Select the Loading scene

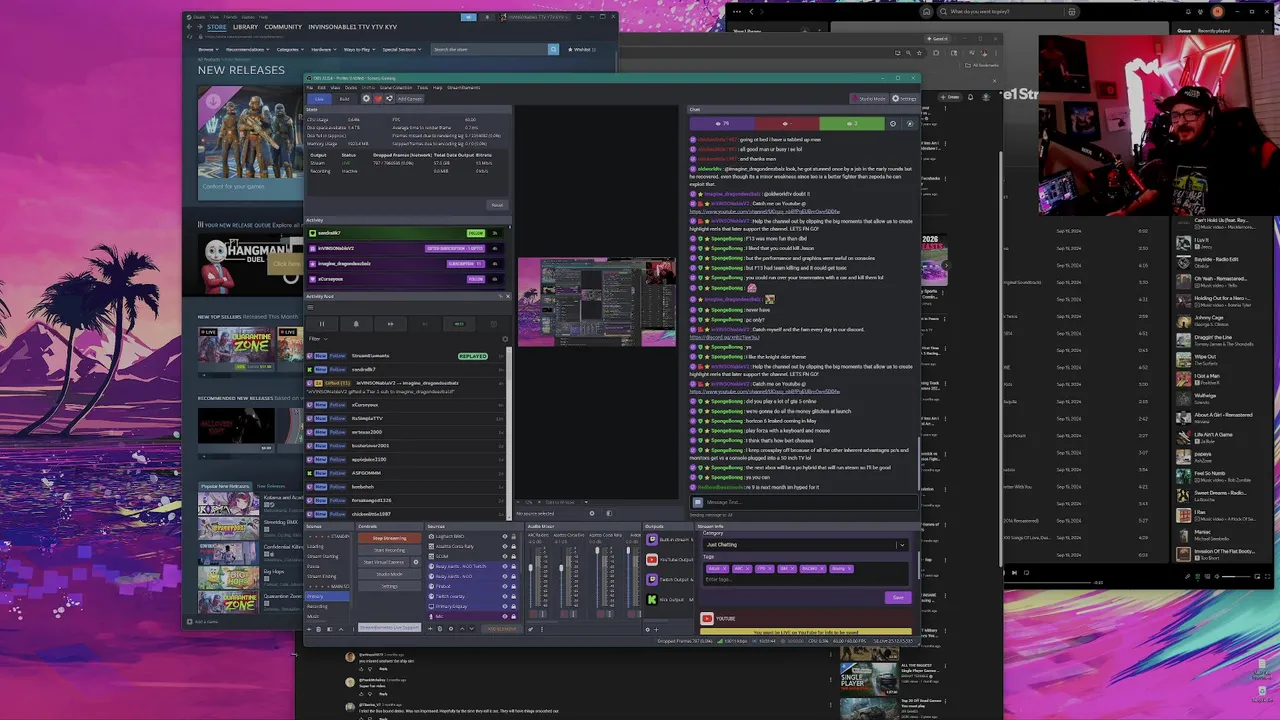(327, 546)
